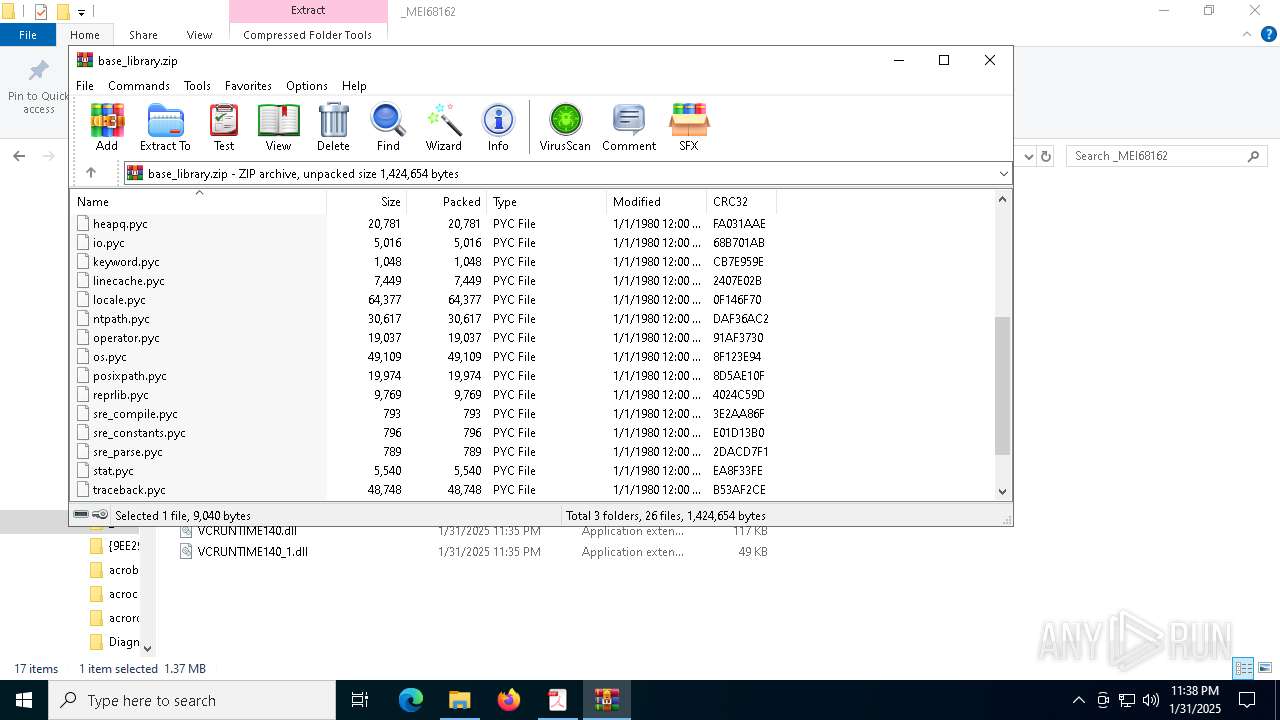Launch Microsoft Edge from taskbar
1280x720 pixels.
point(411,700)
